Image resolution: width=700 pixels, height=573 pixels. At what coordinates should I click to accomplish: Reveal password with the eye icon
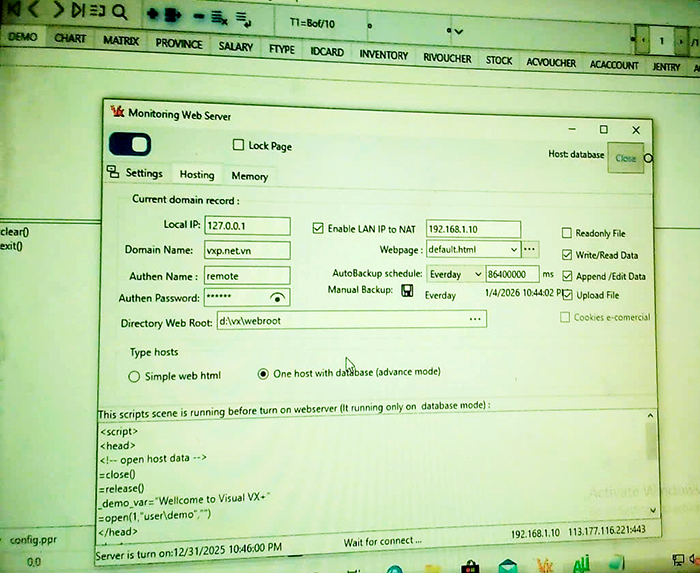[x=278, y=298]
